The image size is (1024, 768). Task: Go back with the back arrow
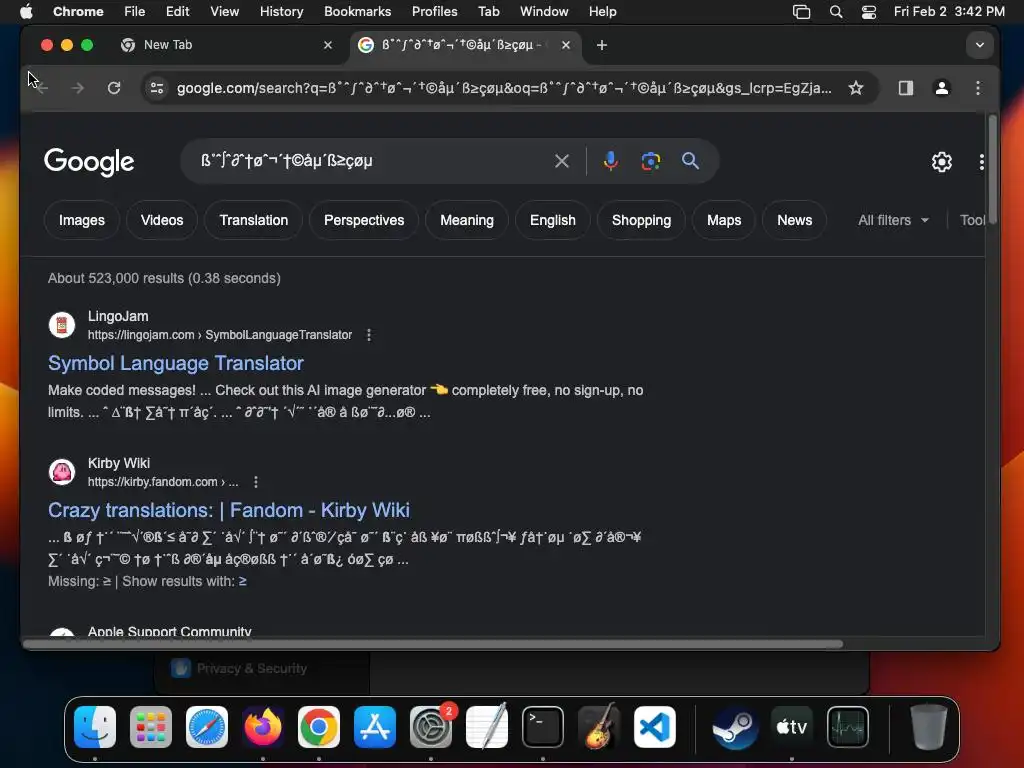click(x=42, y=88)
